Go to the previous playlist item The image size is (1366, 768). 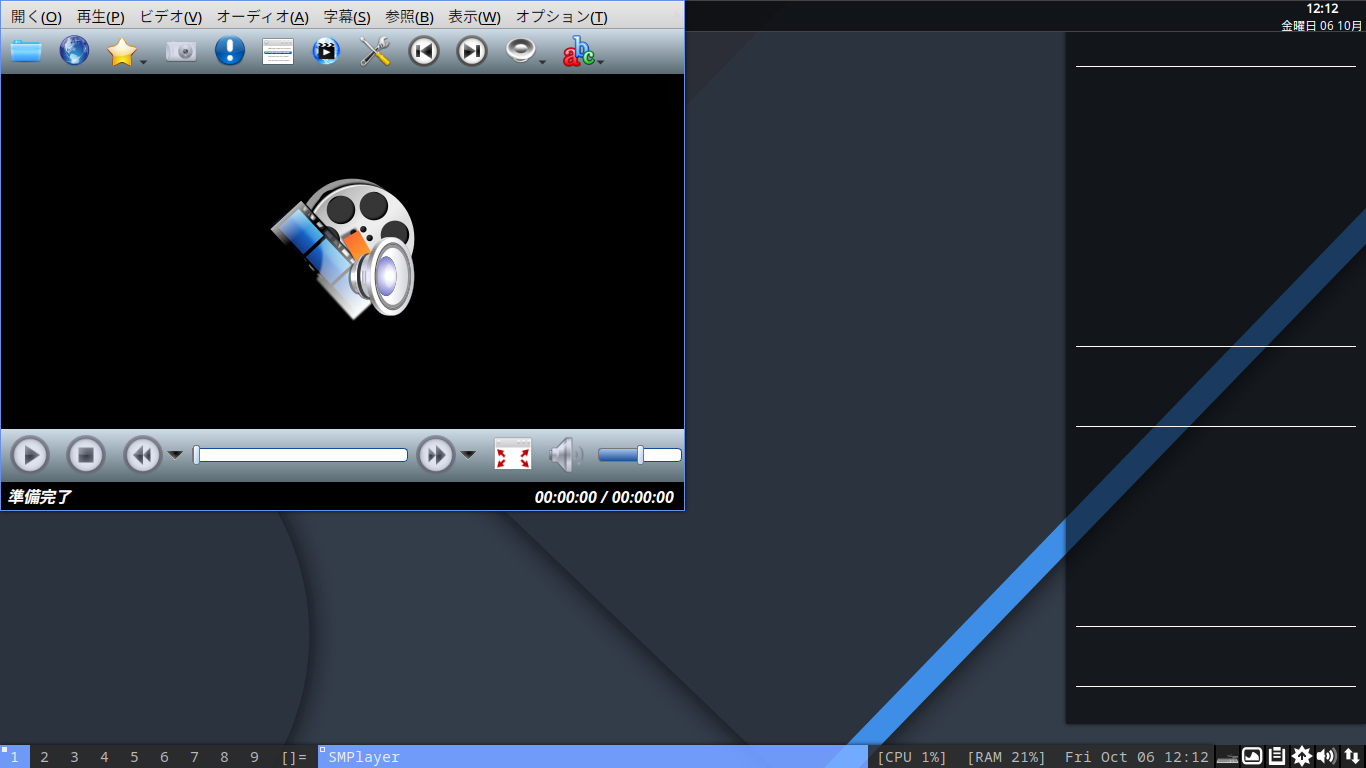click(424, 51)
